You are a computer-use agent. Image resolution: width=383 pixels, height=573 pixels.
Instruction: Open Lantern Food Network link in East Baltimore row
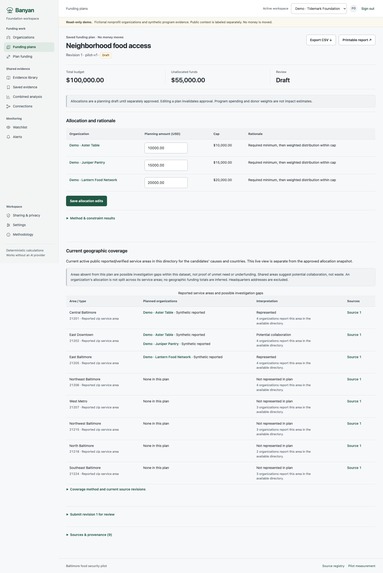pyautogui.click(x=167, y=357)
